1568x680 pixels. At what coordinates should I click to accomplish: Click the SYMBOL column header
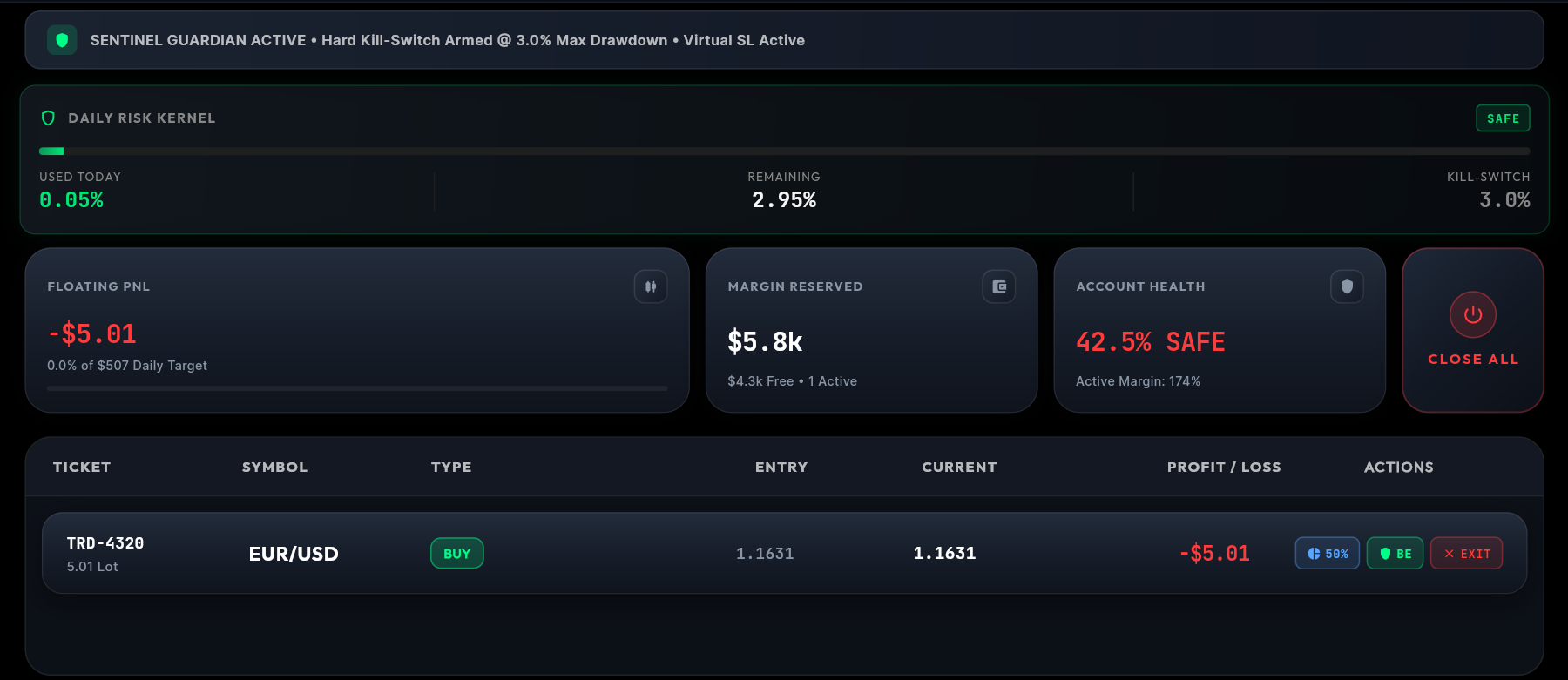point(275,468)
